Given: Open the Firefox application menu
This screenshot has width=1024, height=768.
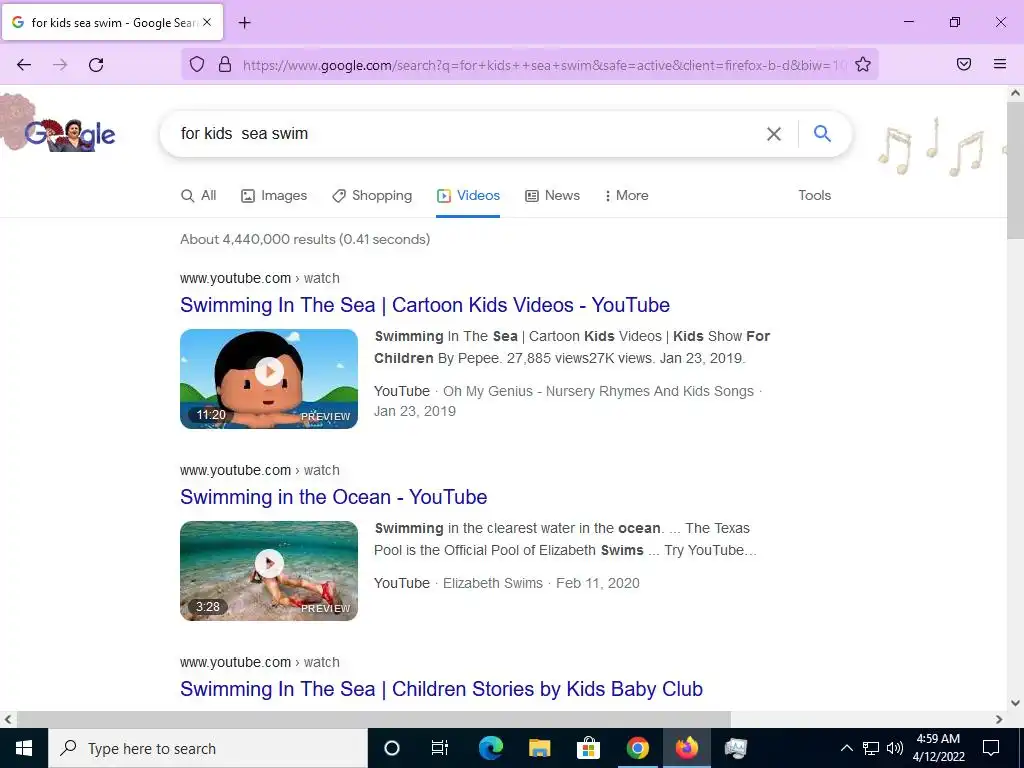Looking at the screenshot, I should coord(1000,64).
